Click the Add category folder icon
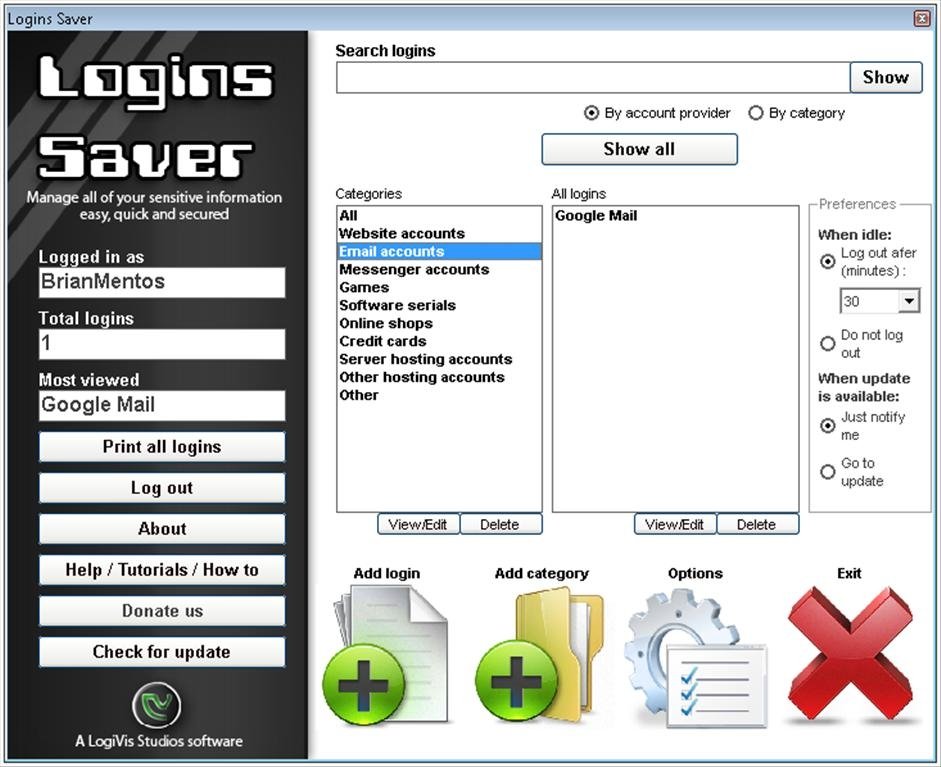 tap(540, 655)
